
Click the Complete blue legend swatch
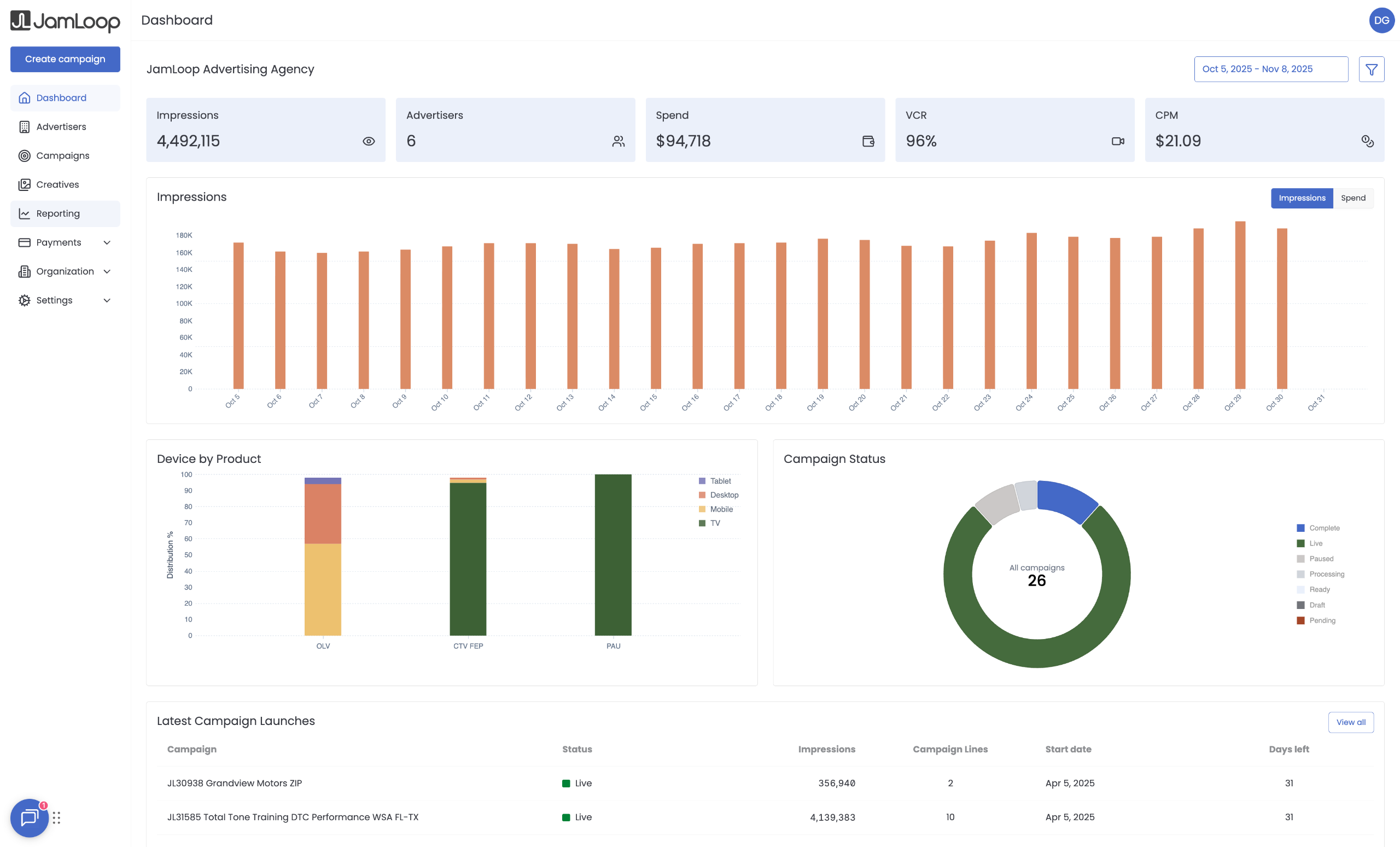1300,528
